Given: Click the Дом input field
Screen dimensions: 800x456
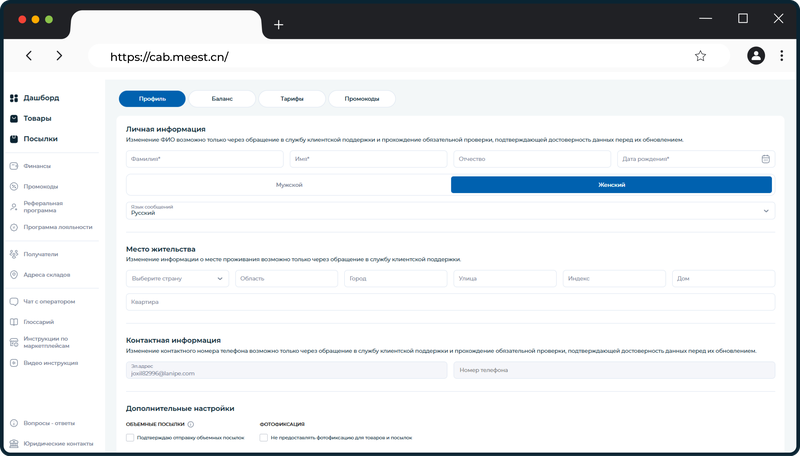Looking at the screenshot, I should [723, 278].
